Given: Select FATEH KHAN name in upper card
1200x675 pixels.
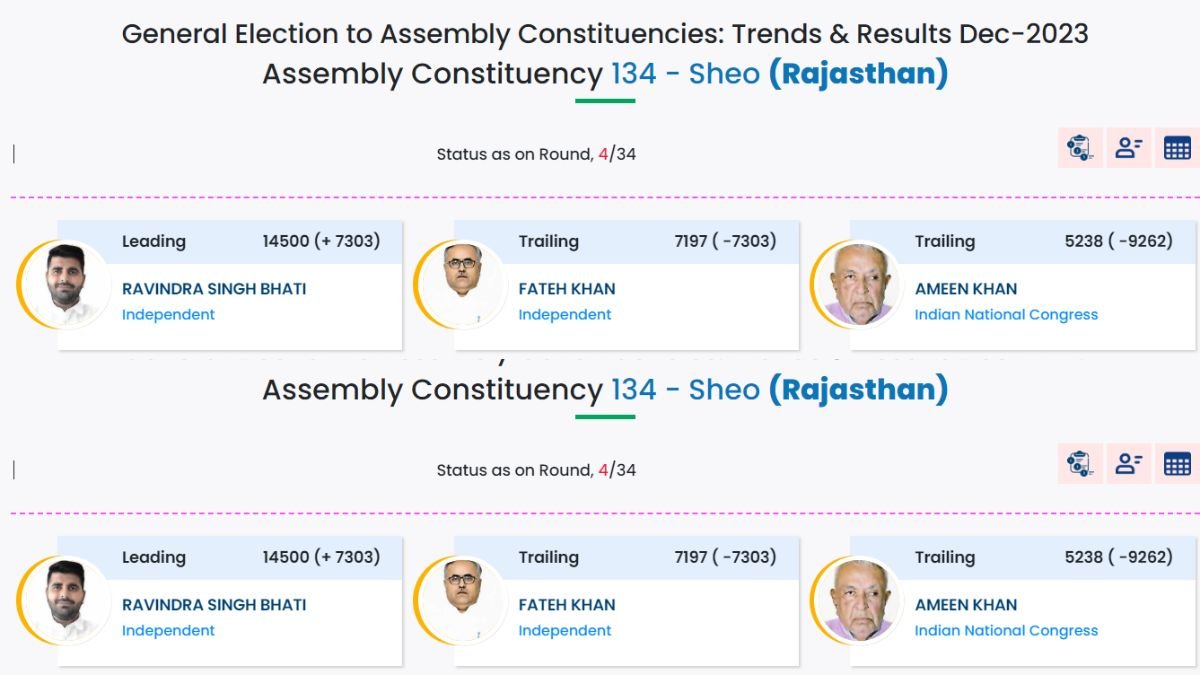Looking at the screenshot, I should point(566,289).
